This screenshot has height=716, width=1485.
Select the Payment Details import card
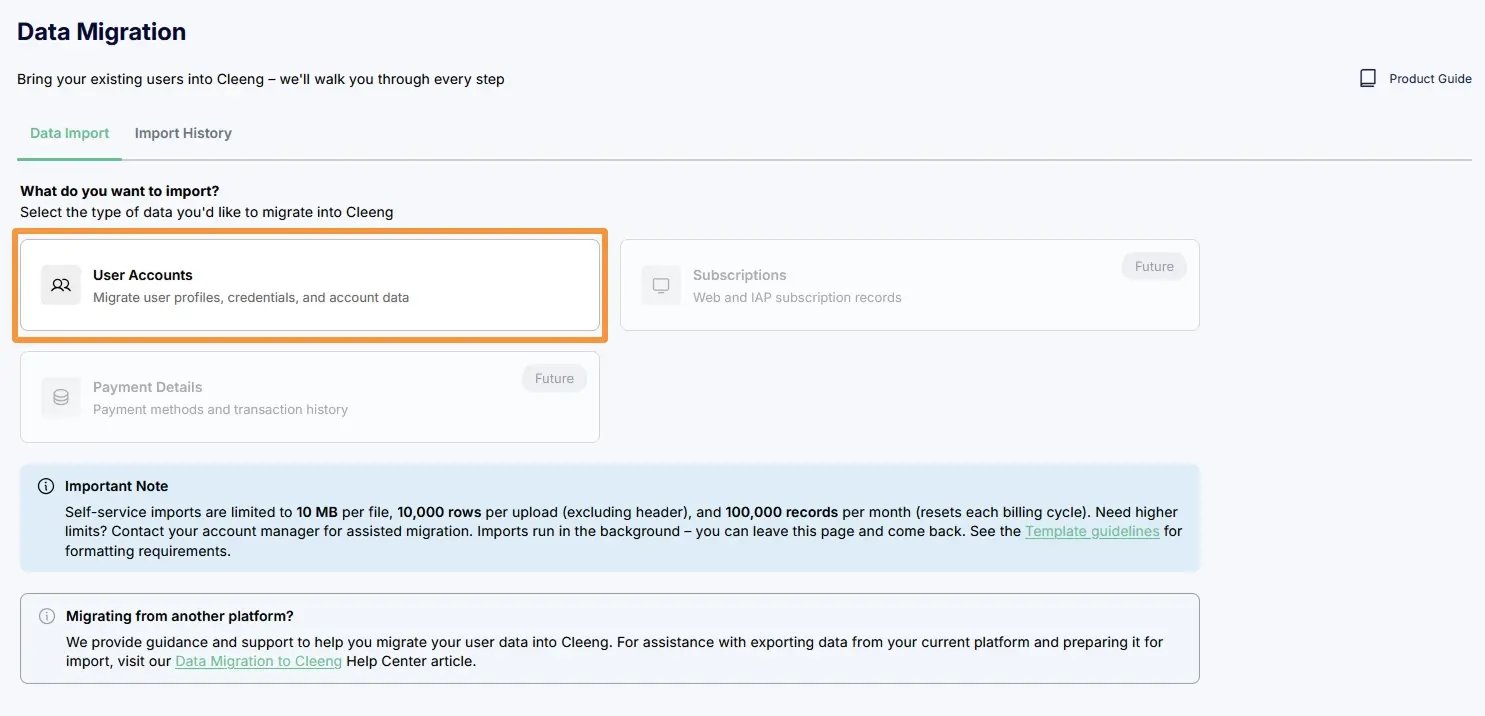[310, 397]
